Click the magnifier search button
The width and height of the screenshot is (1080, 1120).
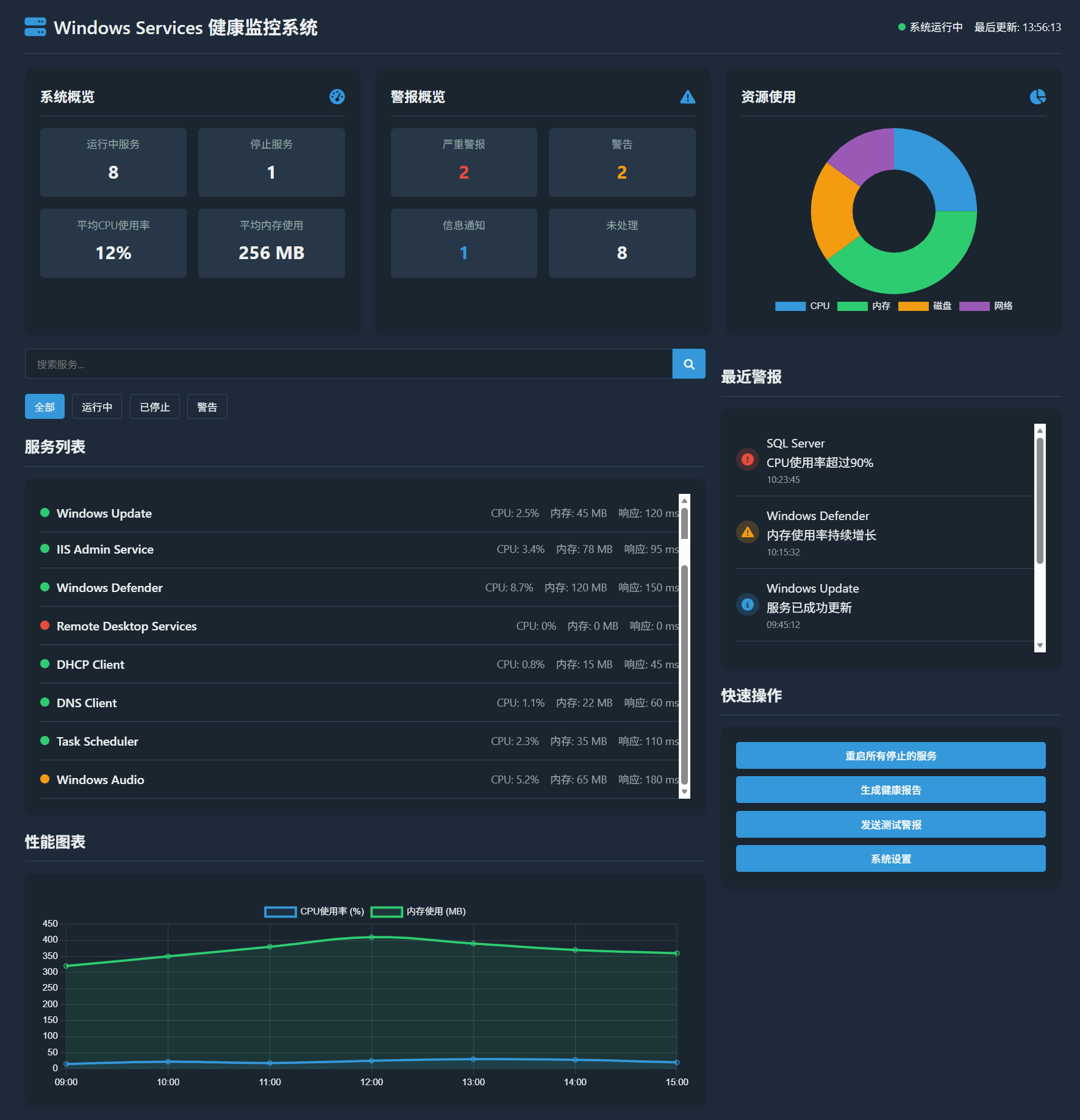(x=689, y=364)
